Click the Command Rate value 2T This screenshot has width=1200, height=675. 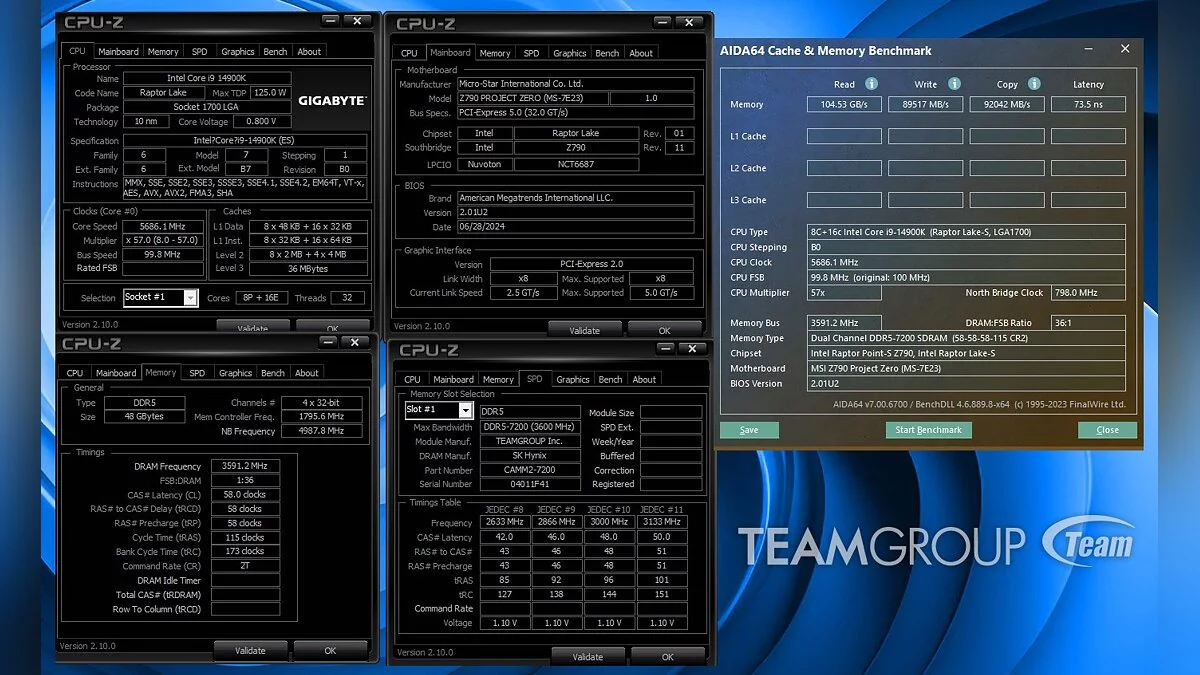click(x=245, y=566)
